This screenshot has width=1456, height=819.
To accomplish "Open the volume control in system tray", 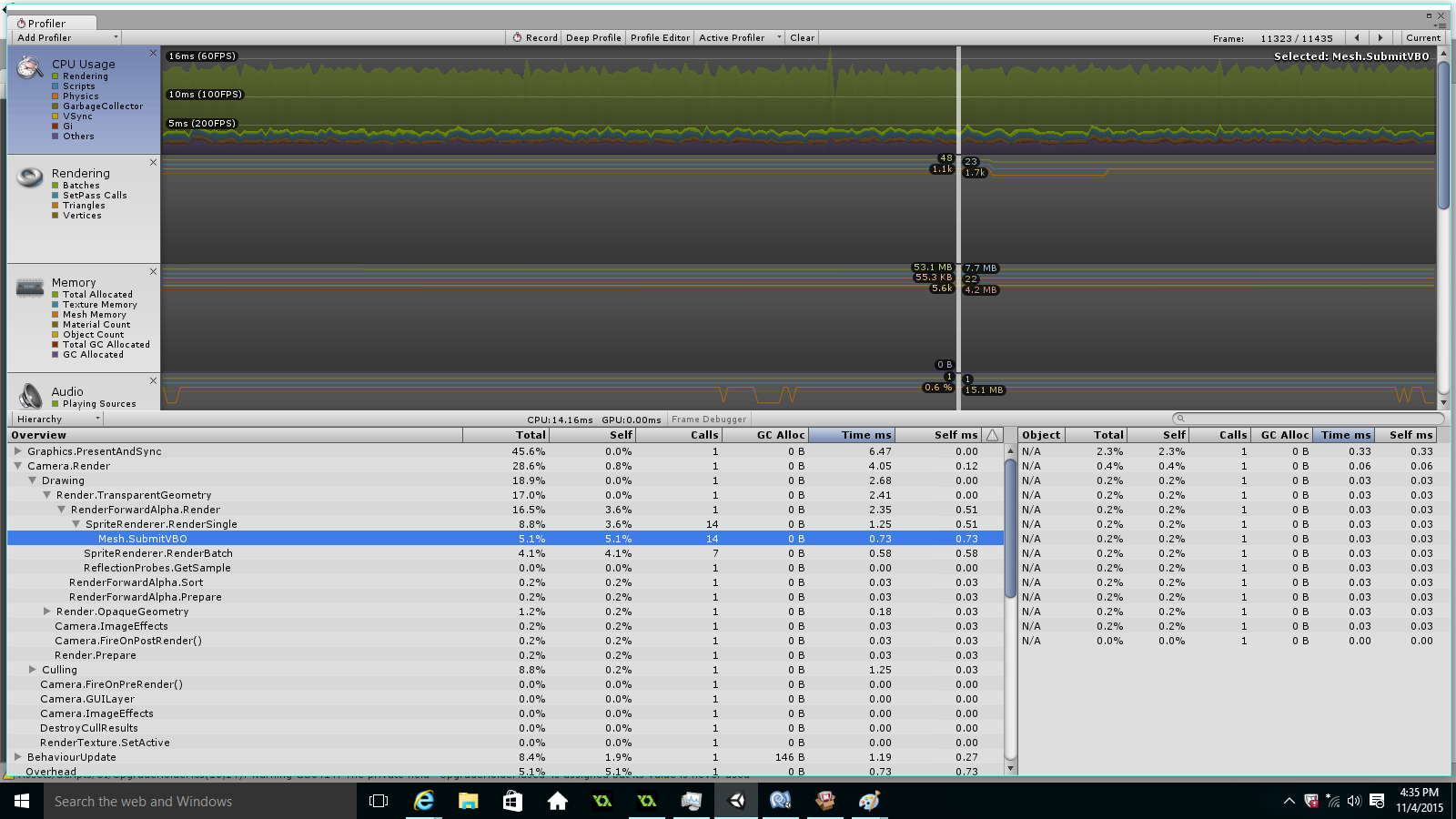I will (x=1354, y=801).
